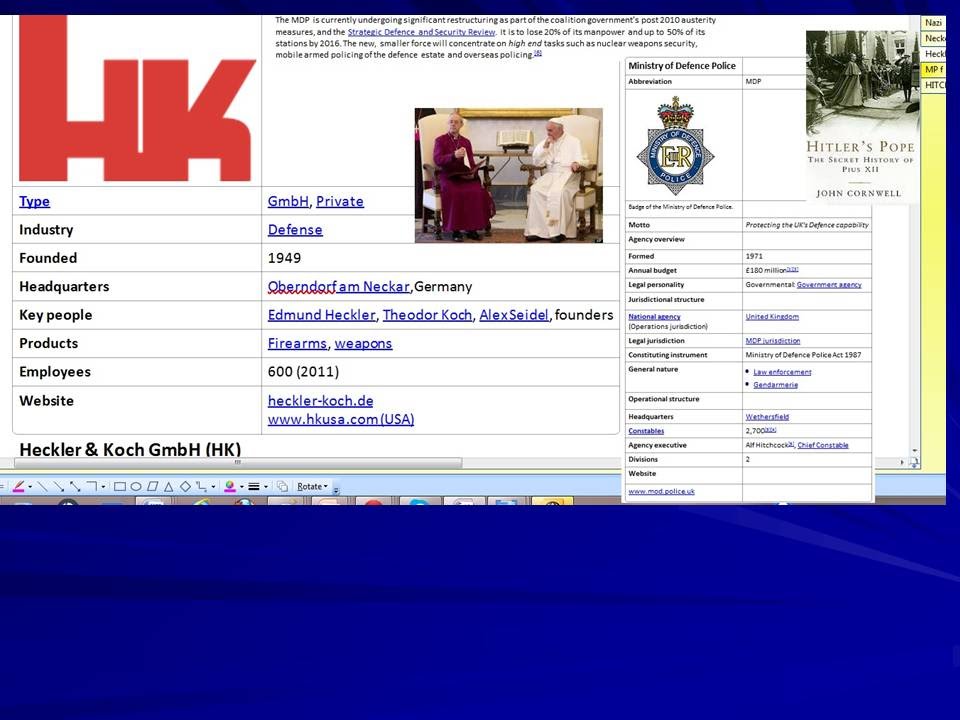Expand the Connector tool dropdown
Viewport: 960px width, 720px height.
[x=103, y=487]
